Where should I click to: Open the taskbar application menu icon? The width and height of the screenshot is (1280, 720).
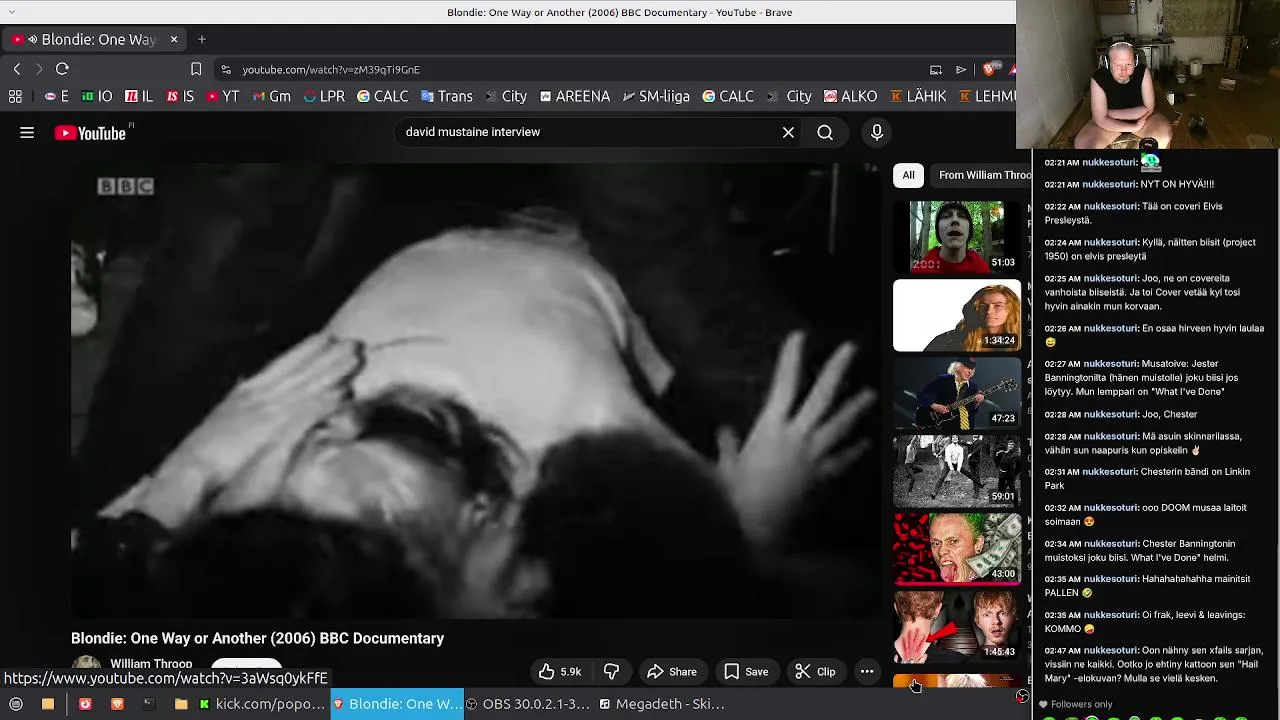pos(16,704)
